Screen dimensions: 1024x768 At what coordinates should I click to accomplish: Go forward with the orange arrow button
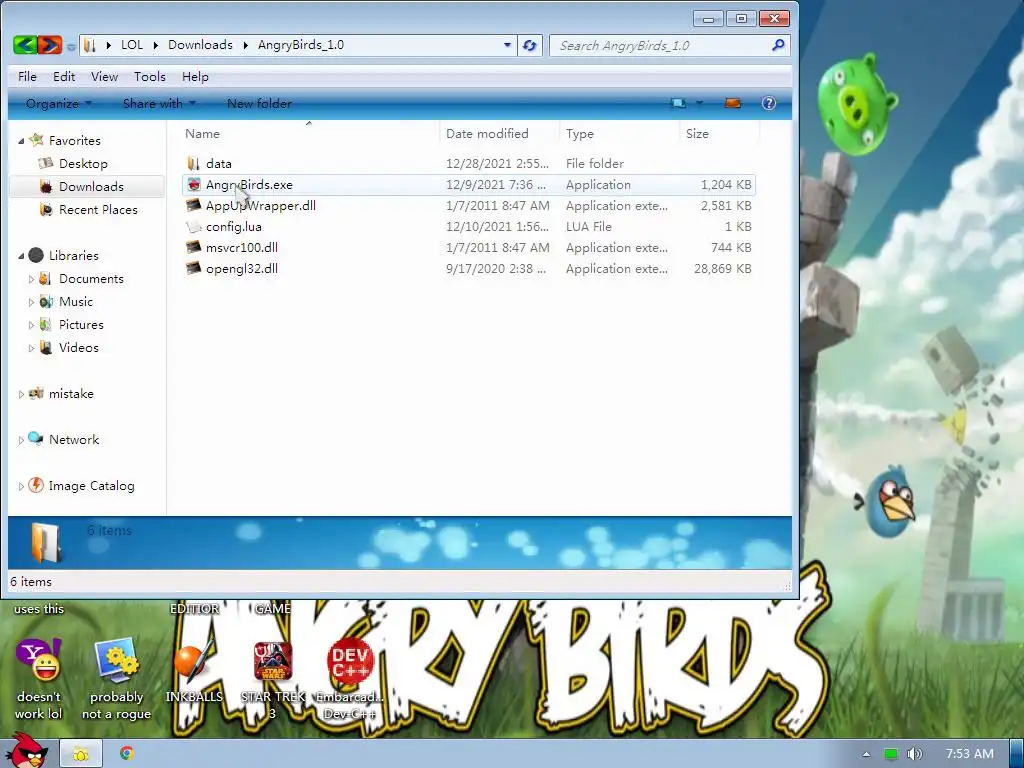50,44
